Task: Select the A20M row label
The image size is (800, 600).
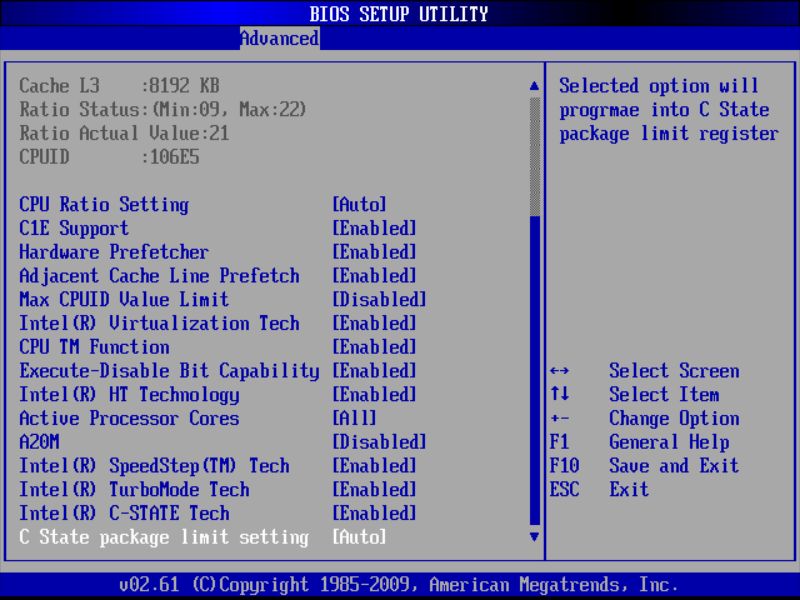Action: click(x=39, y=442)
